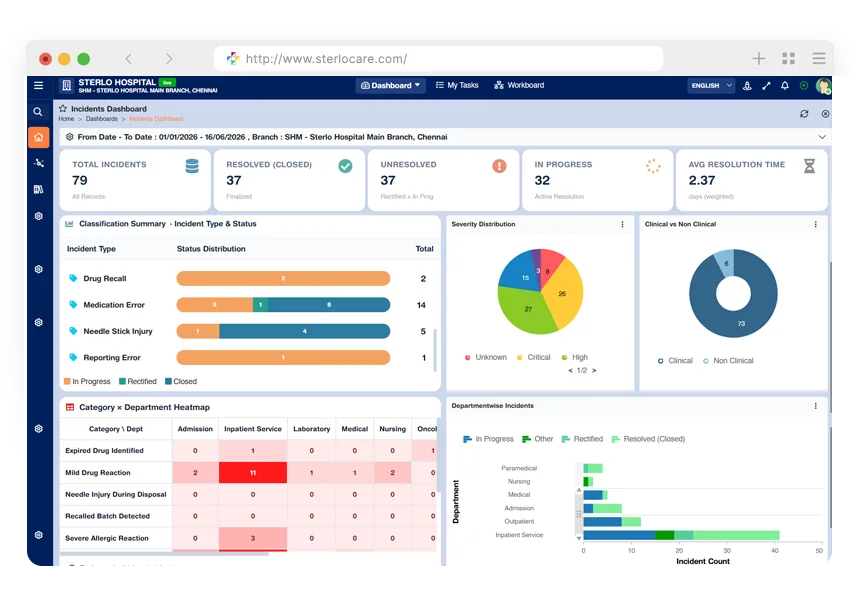Toggle the Non Clinical legend entry

(728, 361)
